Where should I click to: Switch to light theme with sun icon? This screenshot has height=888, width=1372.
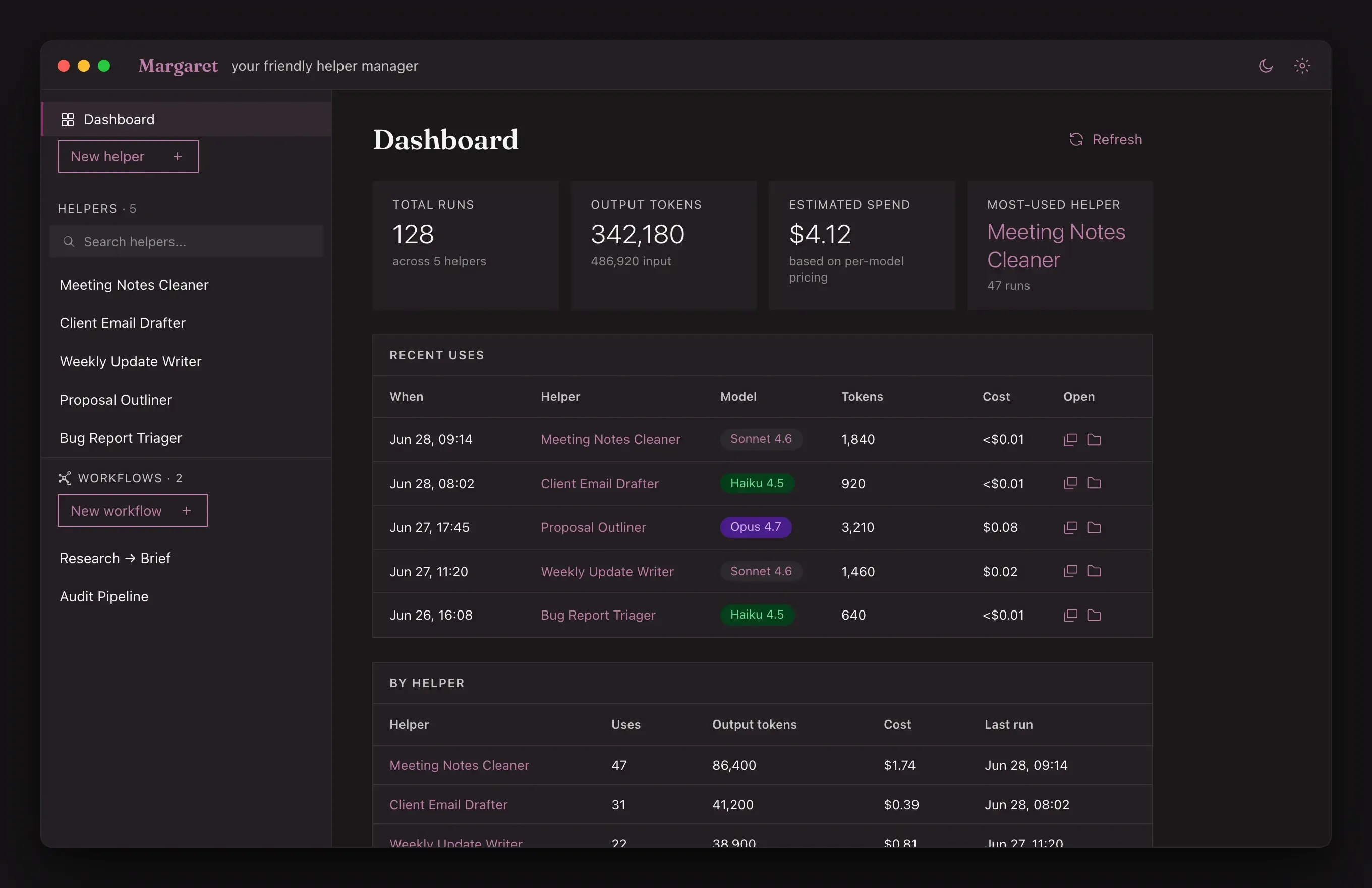pos(1302,66)
